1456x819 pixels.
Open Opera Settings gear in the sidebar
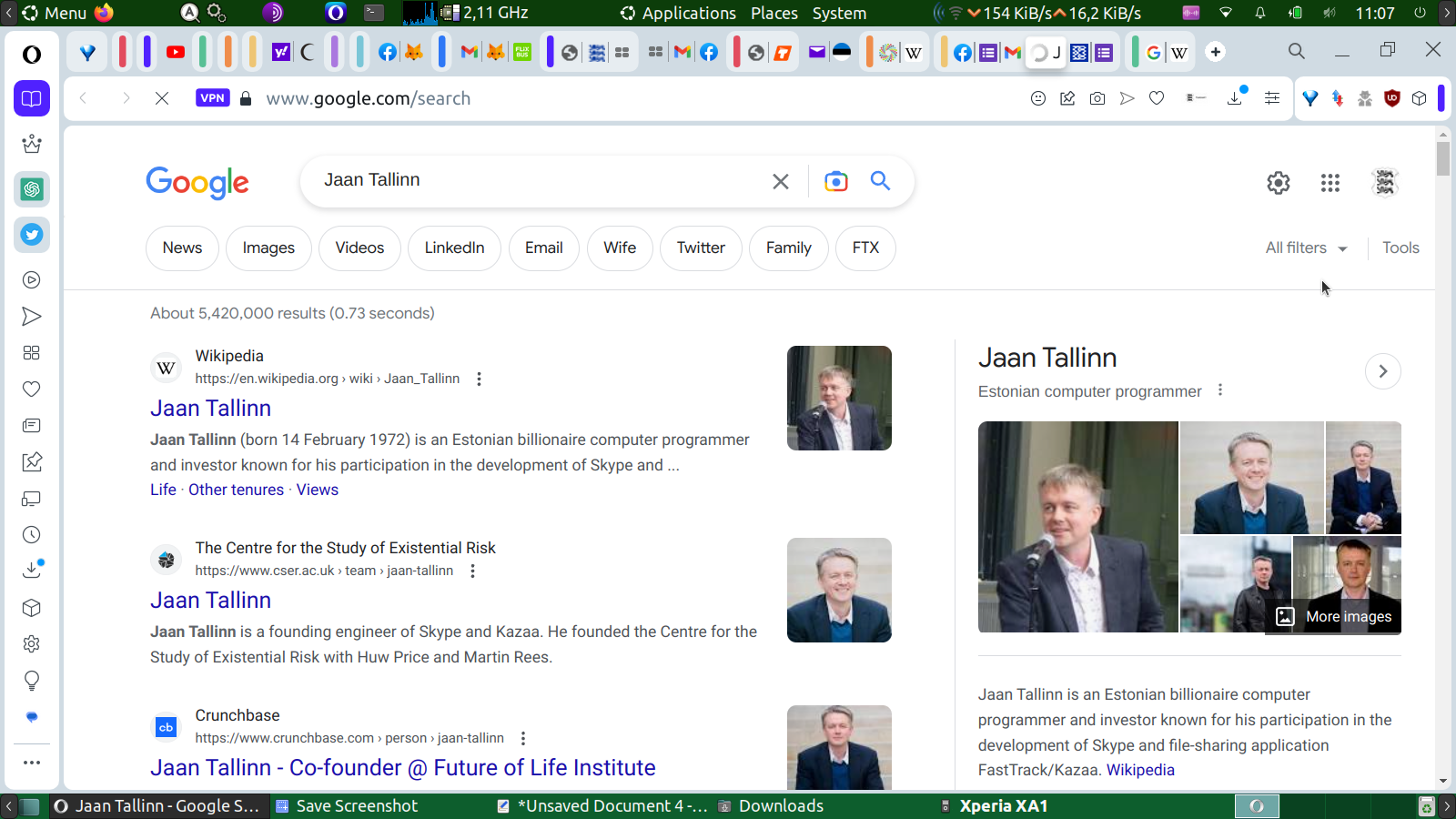pos(32,644)
